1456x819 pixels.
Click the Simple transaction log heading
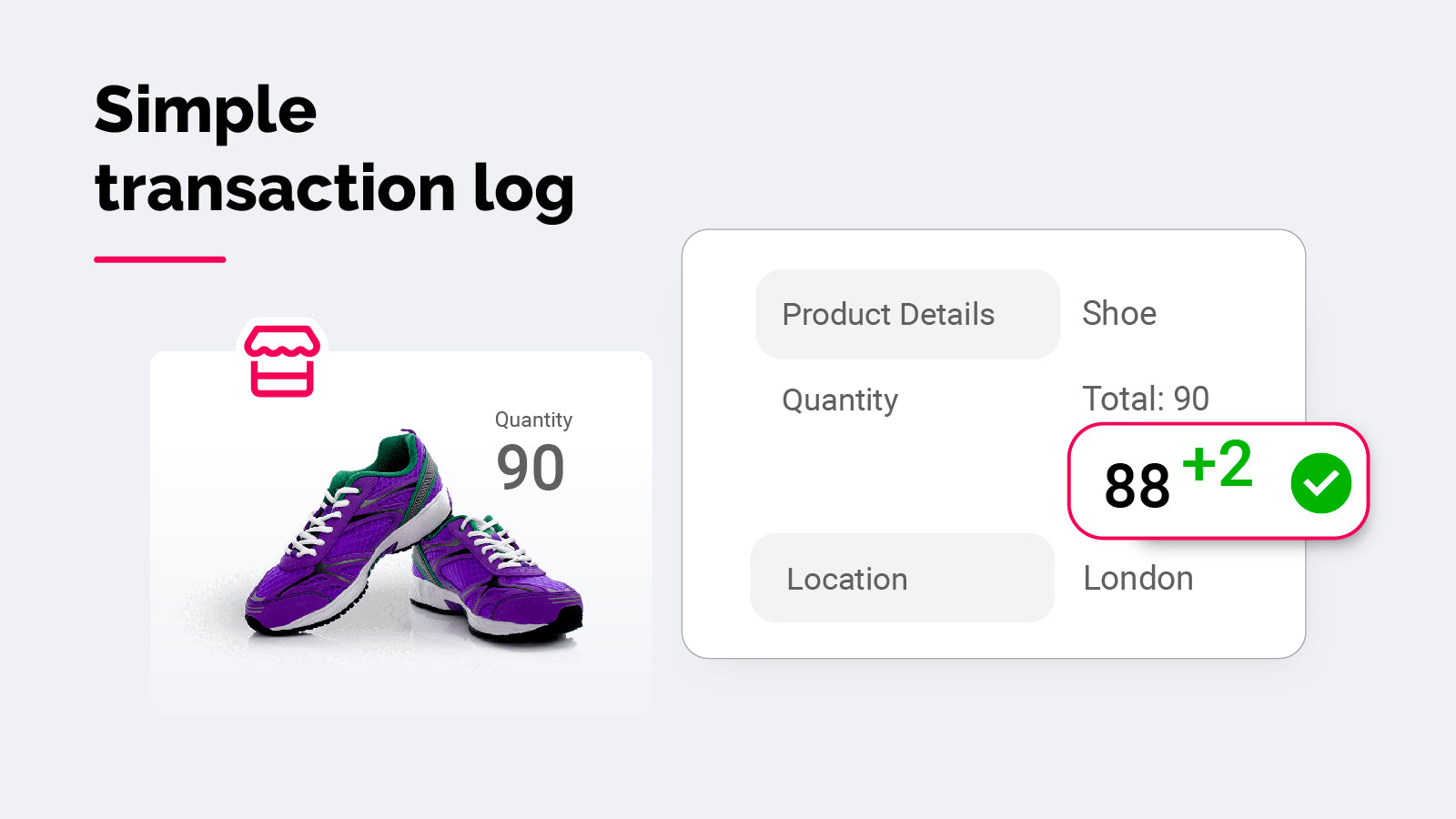[x=334, y=149]
